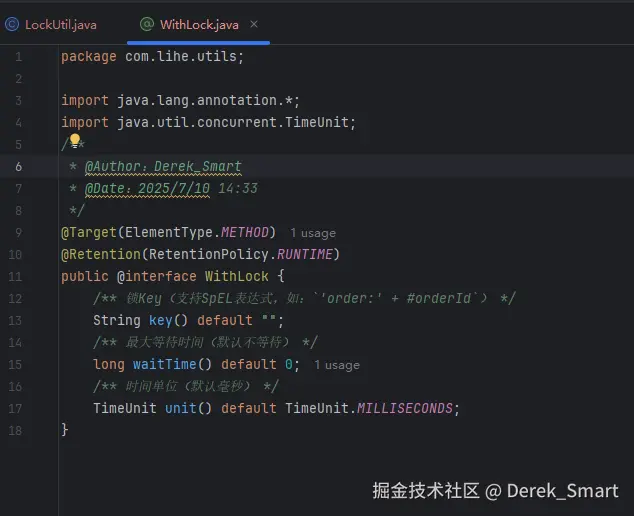
Task: Click '@interface' keyword on line 11
Action: pyautogui.click(x=156, y=277)
